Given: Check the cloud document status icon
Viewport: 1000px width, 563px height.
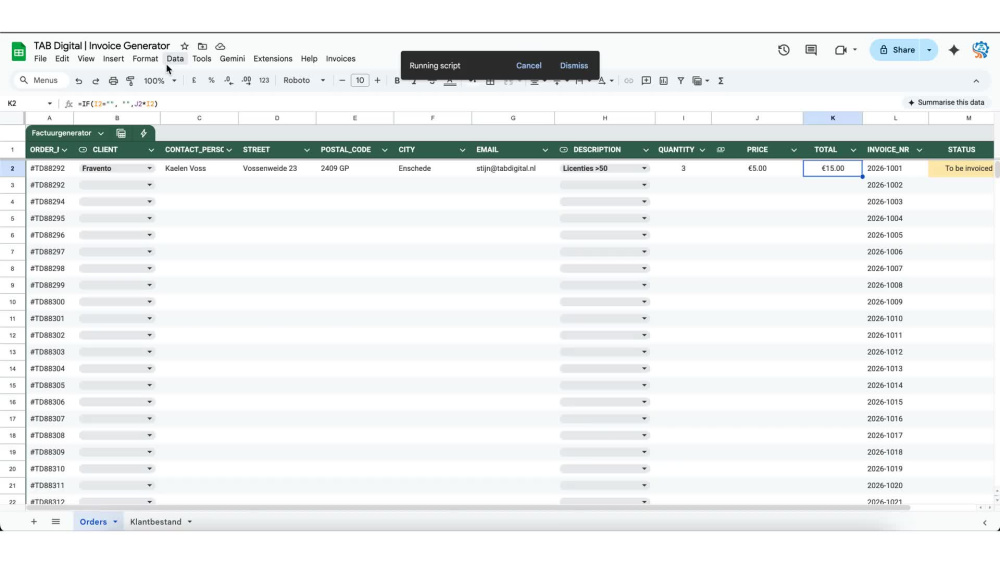Looking at the screenshot, I should click(220, 46).
